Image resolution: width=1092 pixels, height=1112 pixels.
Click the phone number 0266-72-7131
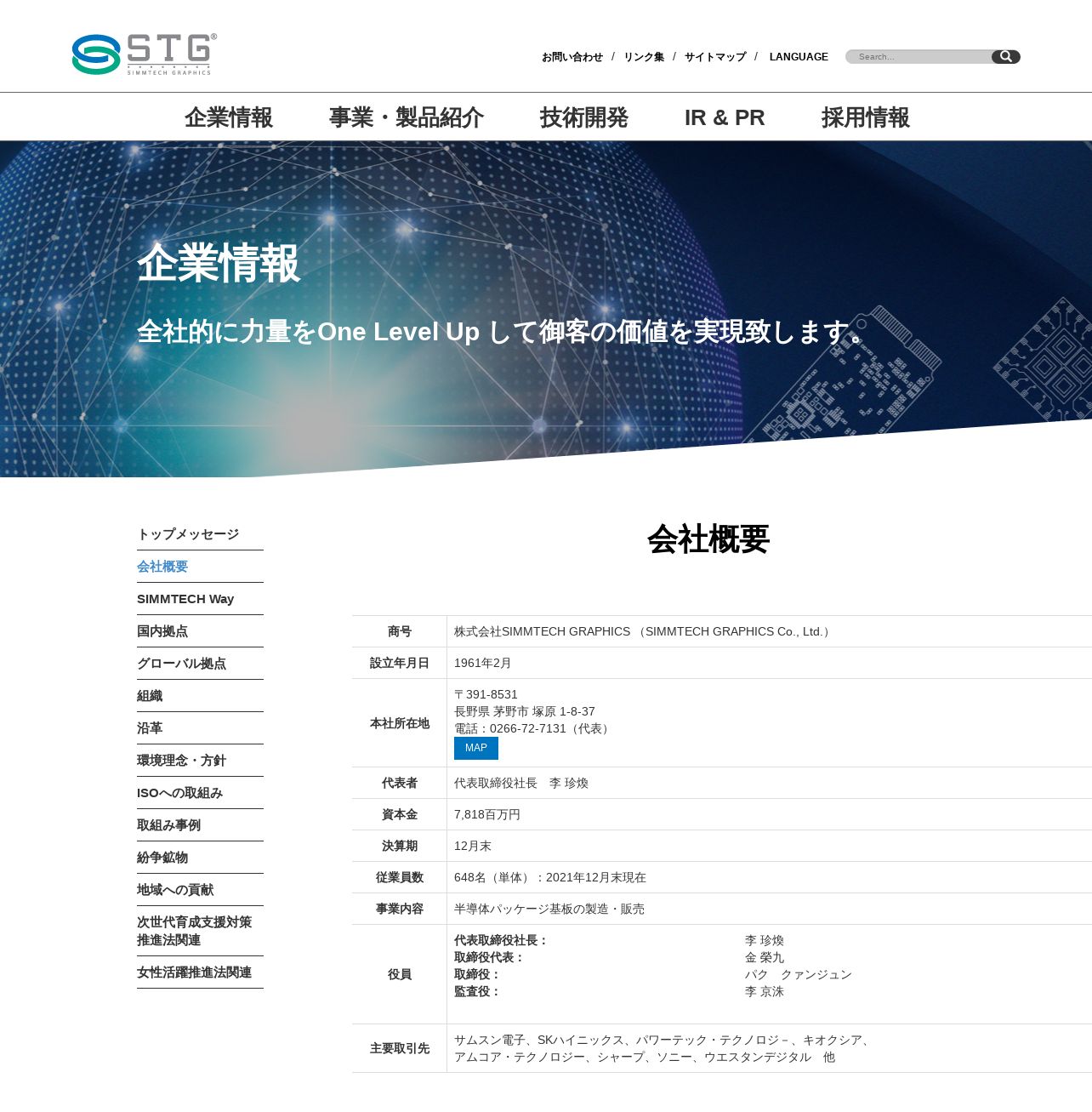(528, 728)
